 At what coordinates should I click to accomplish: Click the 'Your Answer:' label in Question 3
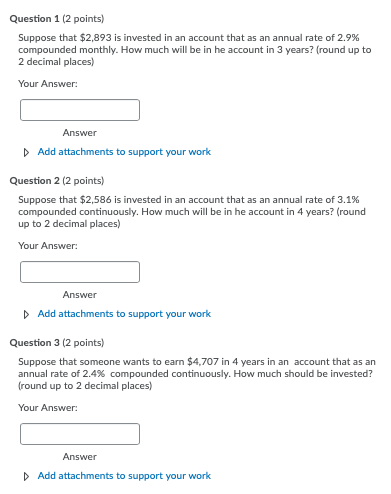48,408
